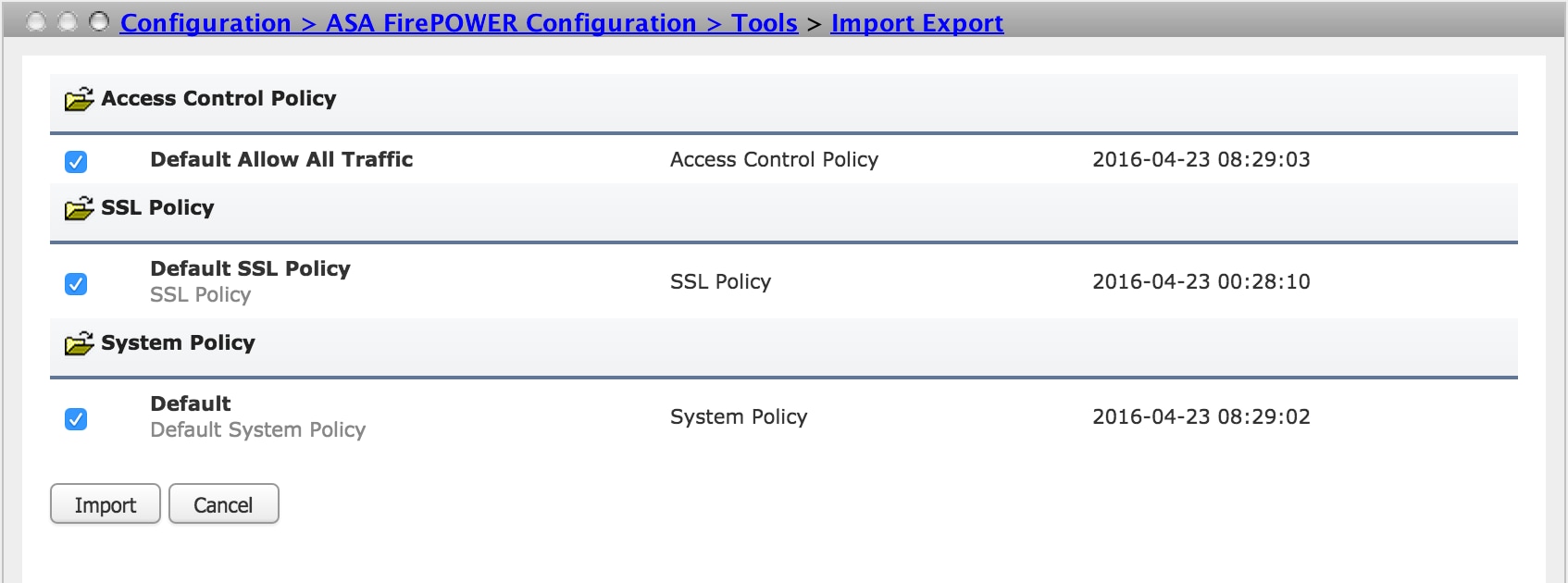Click the Access Control Policy type cell
This screenshot has height=583, width=1568.
pyautogui.click(x=774, y=159)
